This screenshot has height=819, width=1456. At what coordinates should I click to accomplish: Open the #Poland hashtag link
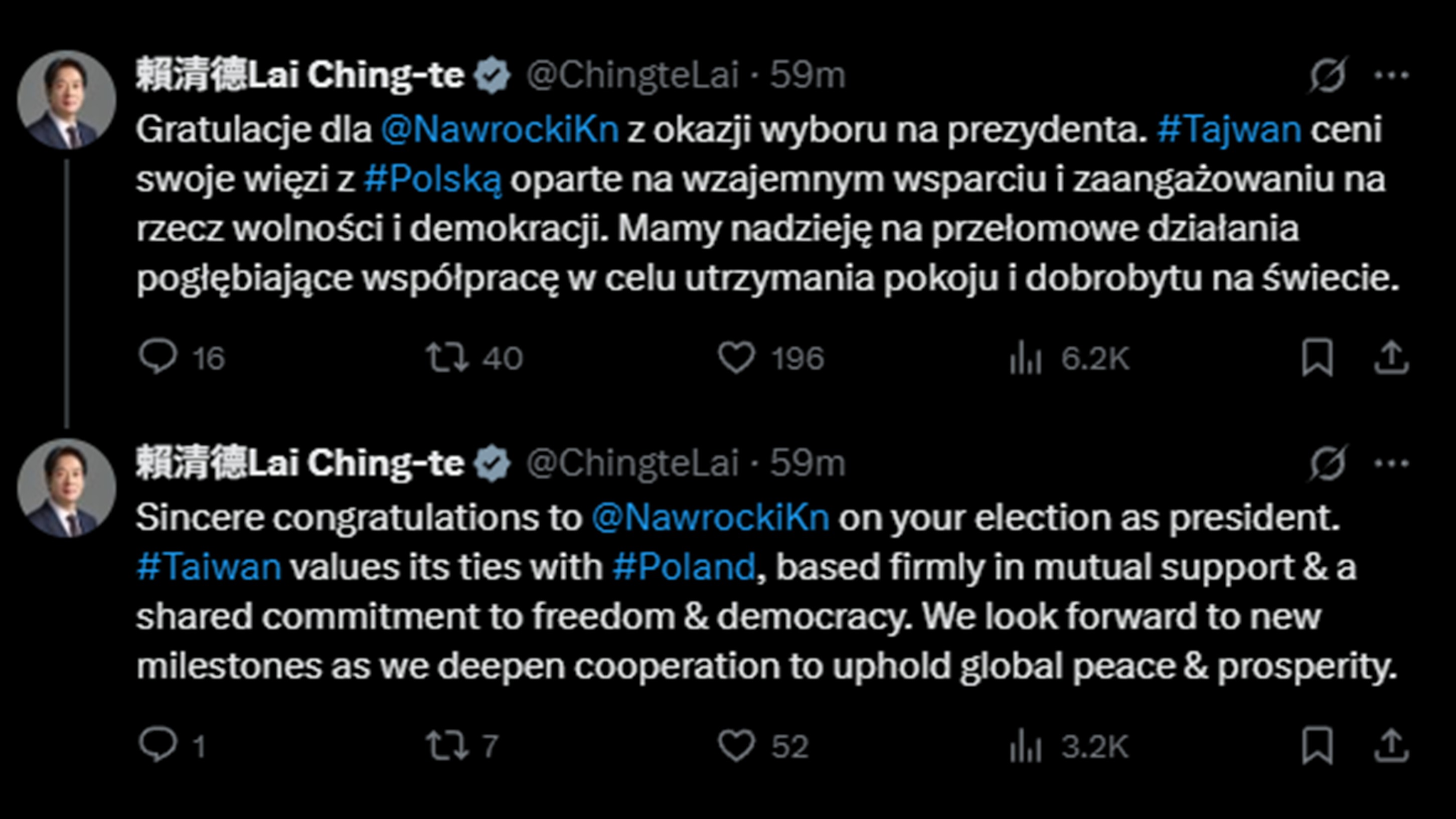coord(684,567)
